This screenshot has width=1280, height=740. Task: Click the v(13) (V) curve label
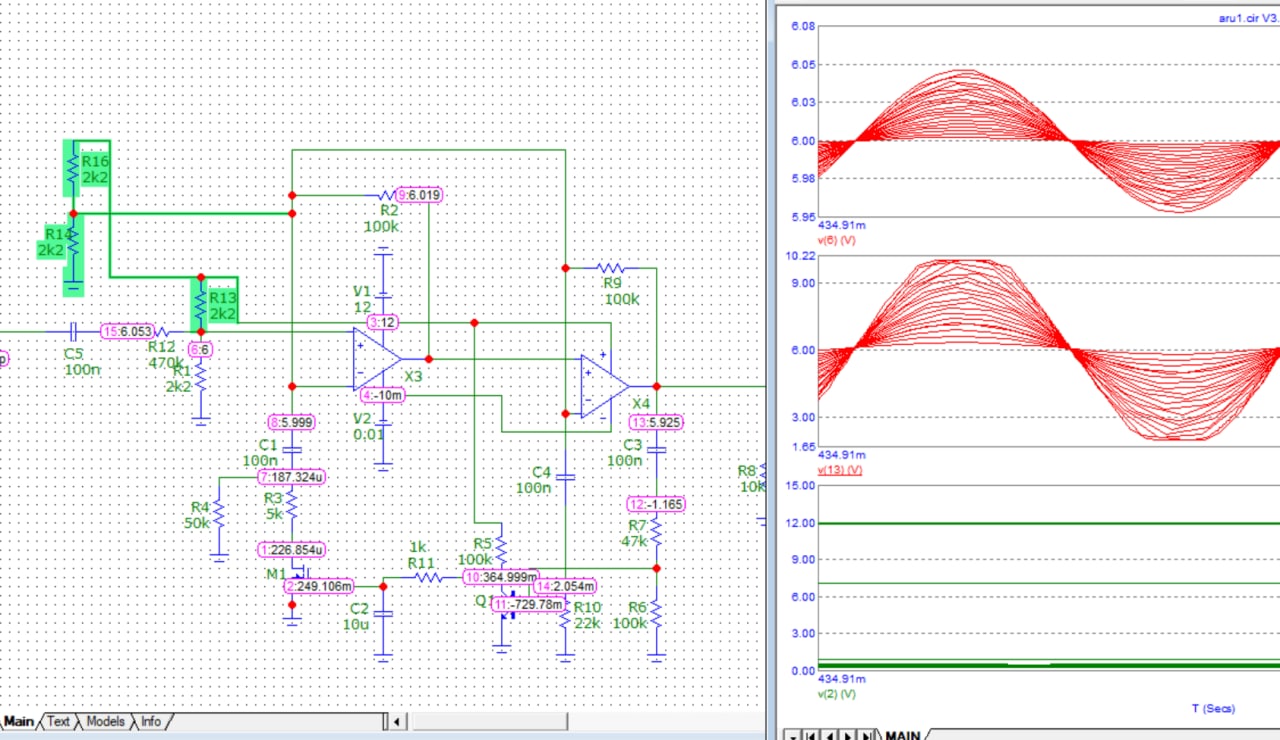tap(841, 469)
